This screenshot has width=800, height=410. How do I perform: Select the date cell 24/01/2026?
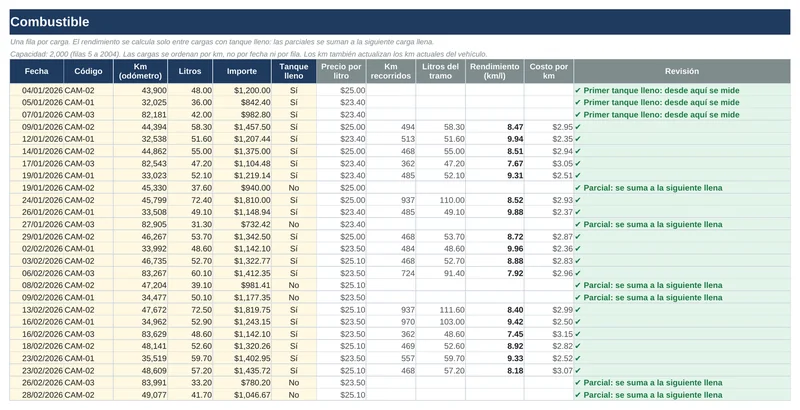pos(37,200)
